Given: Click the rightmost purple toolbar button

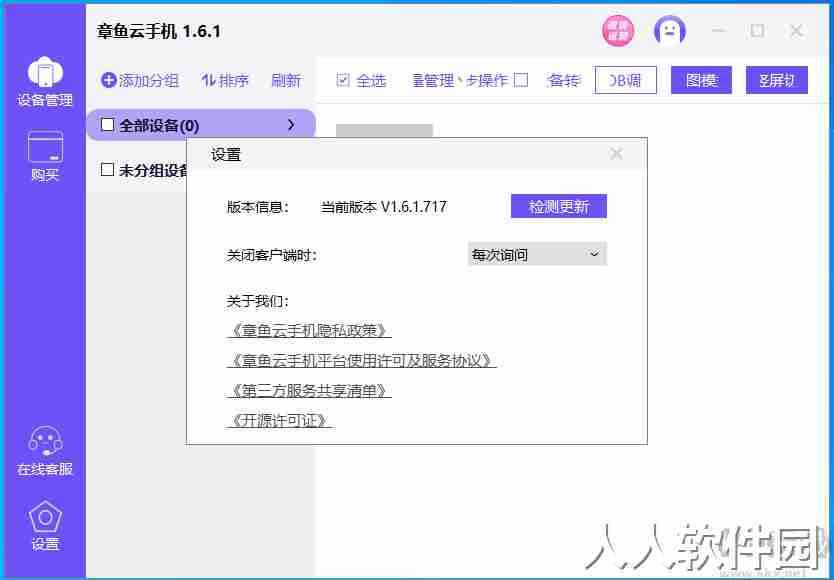Looking at the screenshot, I should pyautogui.click(x=777, y=80).
